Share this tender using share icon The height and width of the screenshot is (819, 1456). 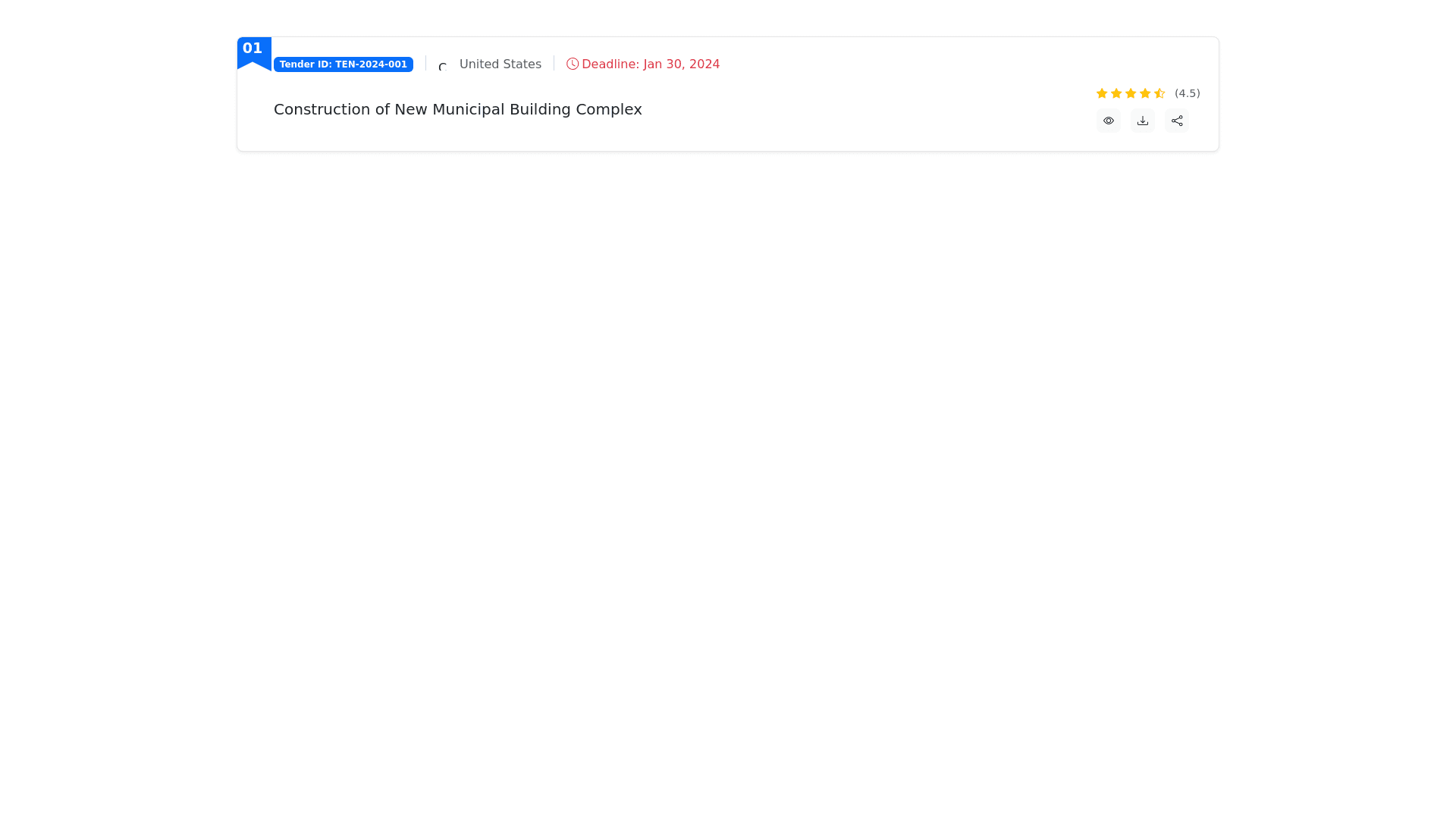click(1176, 121)
